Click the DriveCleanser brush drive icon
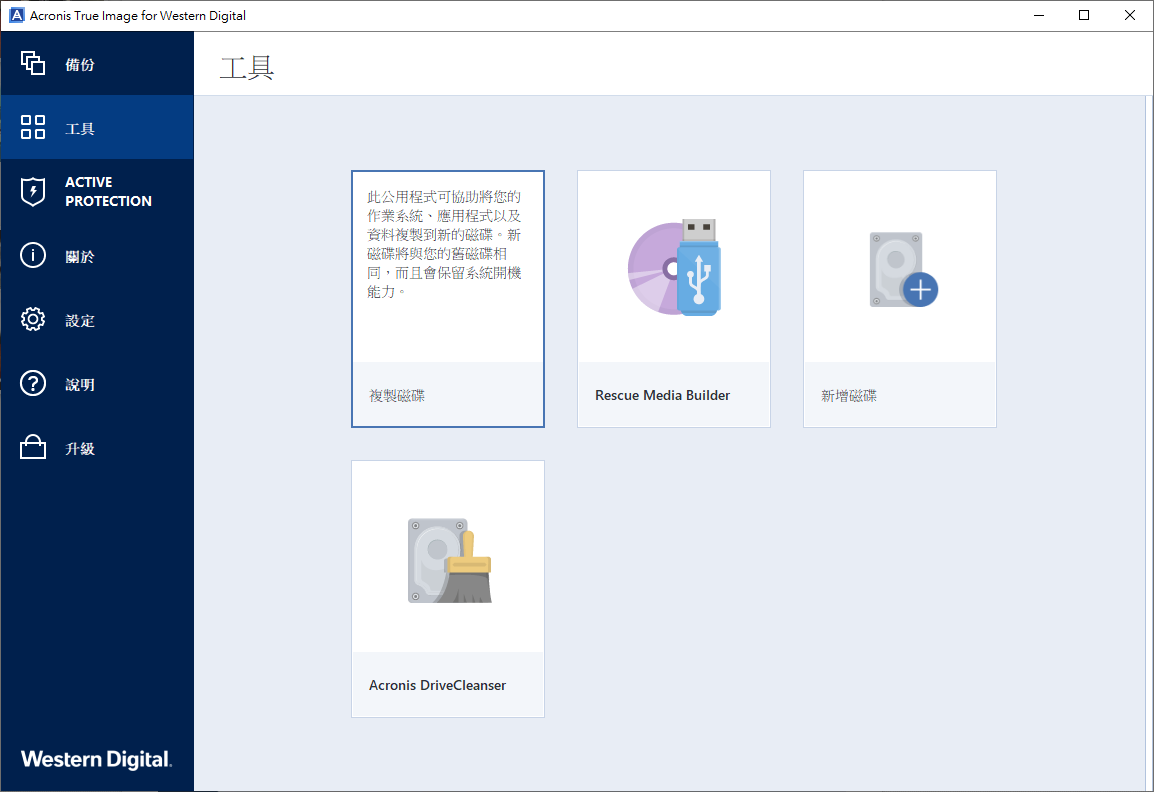Image resolution: width=1154 pixels, height=792 pixels. [x=450, y=560]
